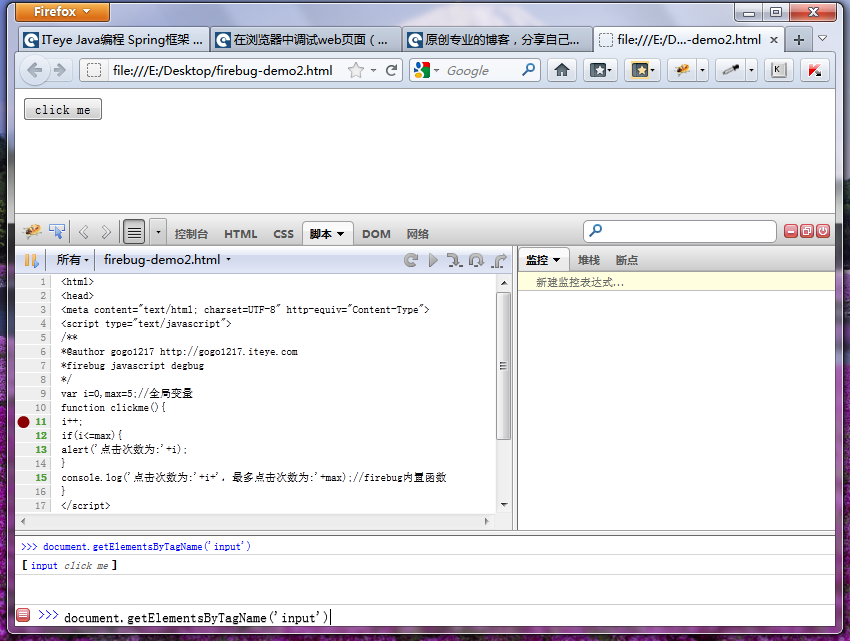Switch to the HTML panel tab
850x641 pixels.
coord(240,233)
